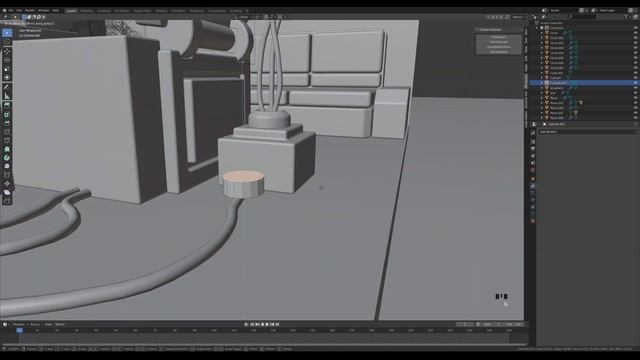640x360 pixels.
Task: Switch to the UV Editing workspace tab
Action: (122, 11)
